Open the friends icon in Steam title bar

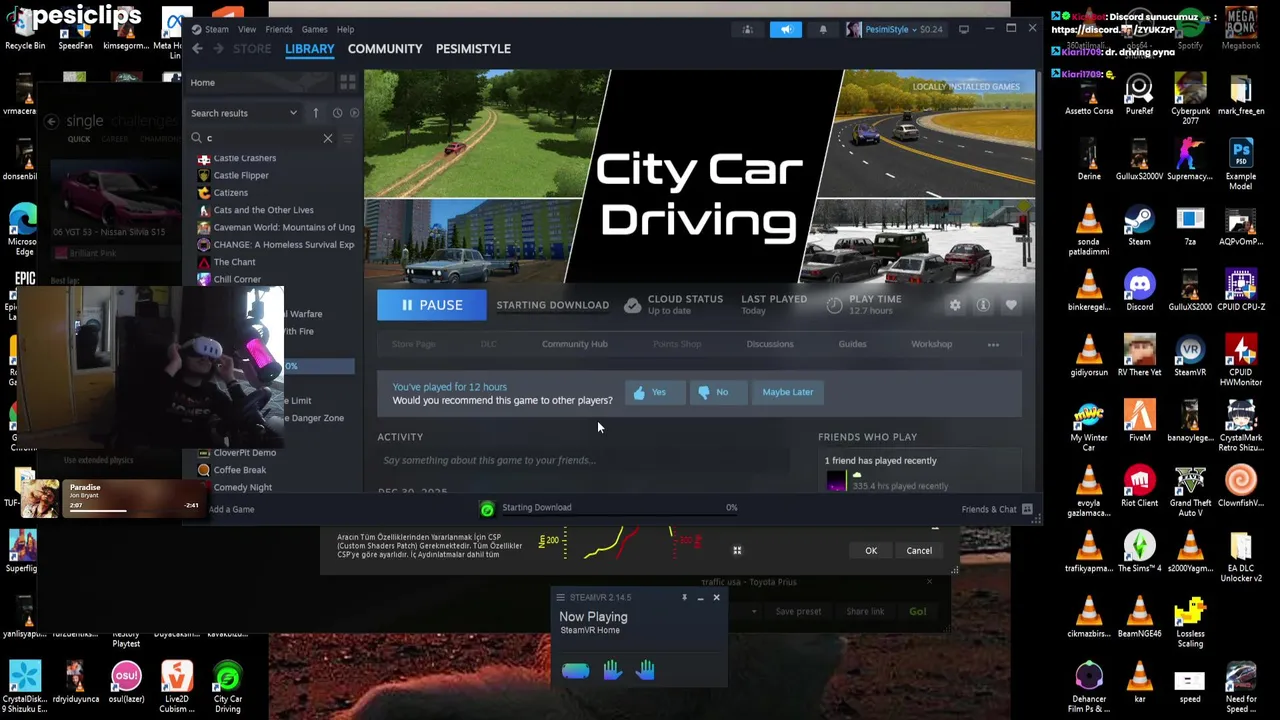(747, 29)
